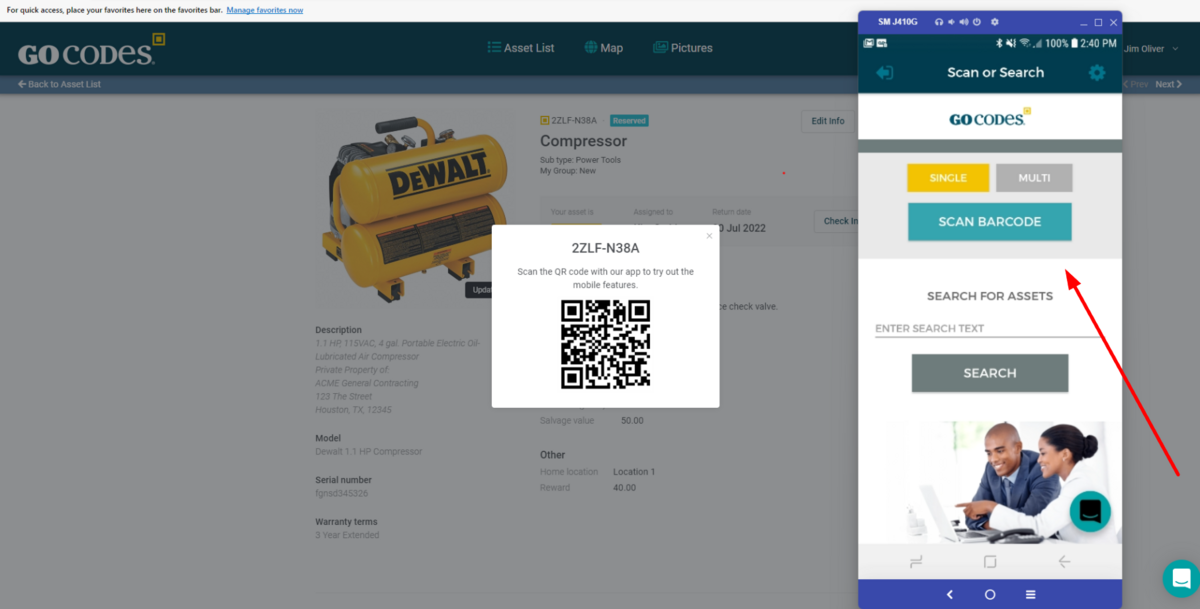Close the QR code popup
The image size is (1200, 609).
[709, 236]
